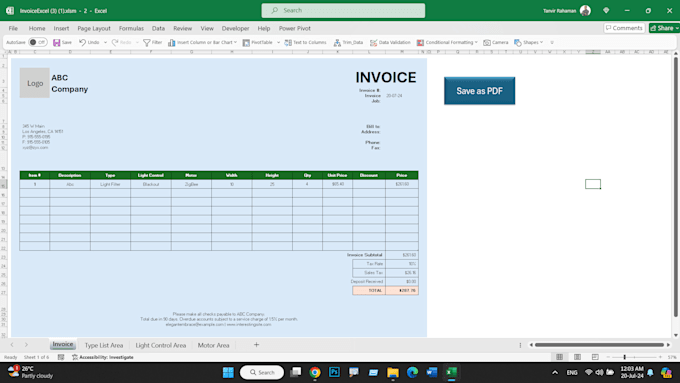Switch to Page Break Preview icon

pos(595,357)
